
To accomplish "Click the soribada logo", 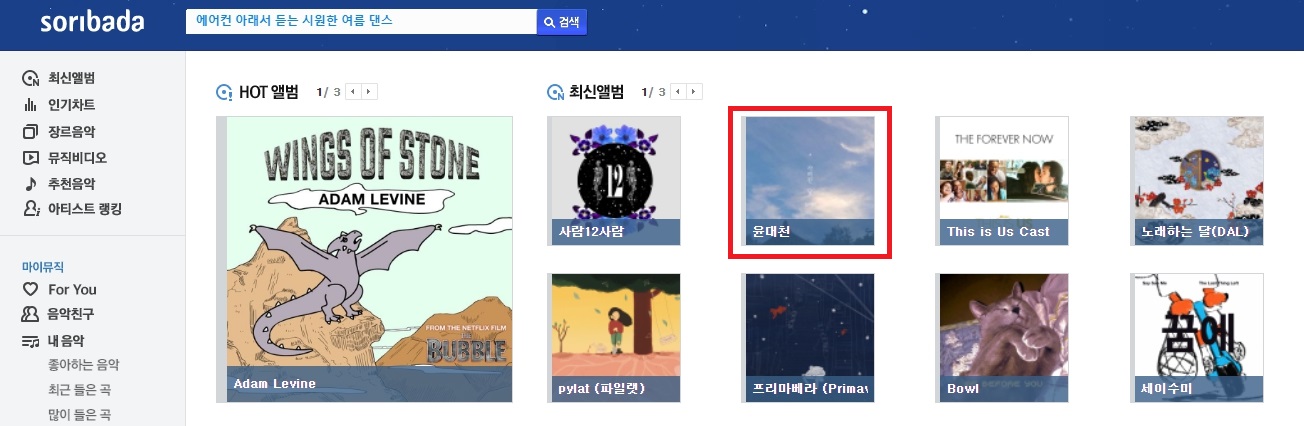I will [92, 22].
